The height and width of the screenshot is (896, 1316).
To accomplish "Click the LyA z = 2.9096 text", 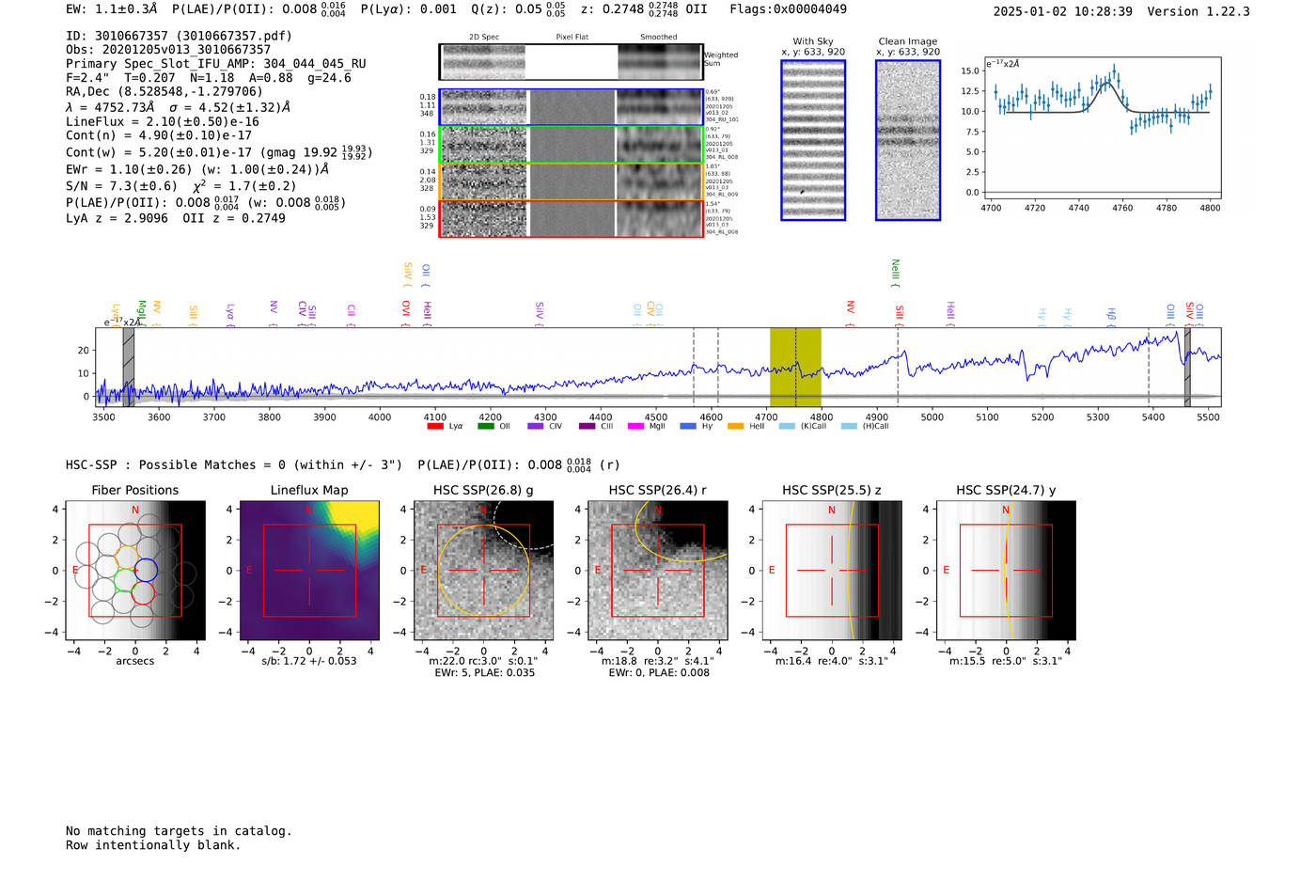I will pos(117,218).
